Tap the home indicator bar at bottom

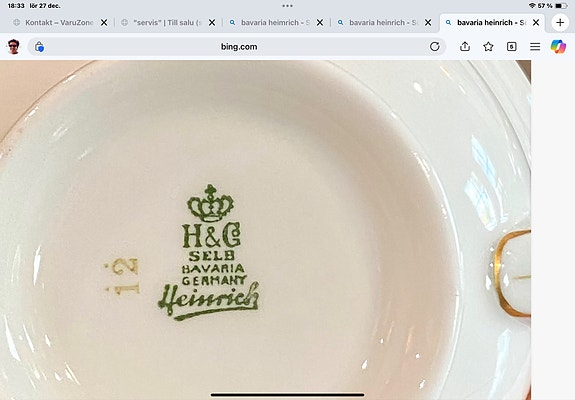tap(288, 395)
